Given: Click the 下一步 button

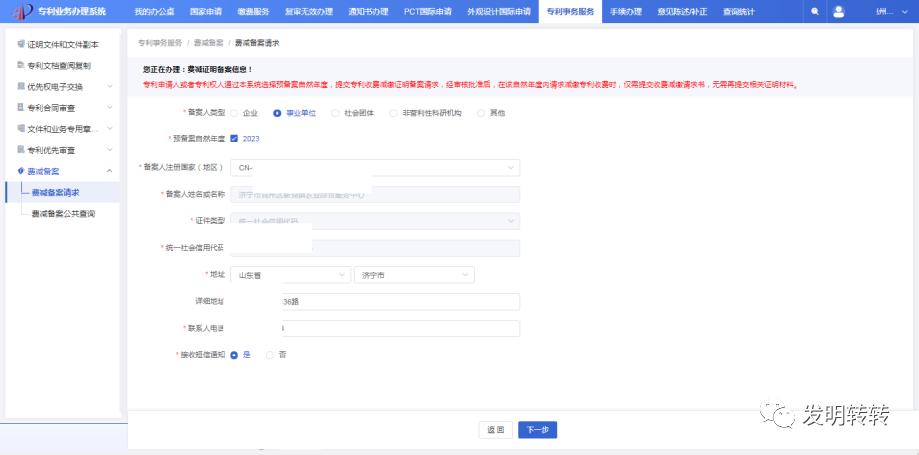Looking at the screenshot, I should tap(537, 430).
